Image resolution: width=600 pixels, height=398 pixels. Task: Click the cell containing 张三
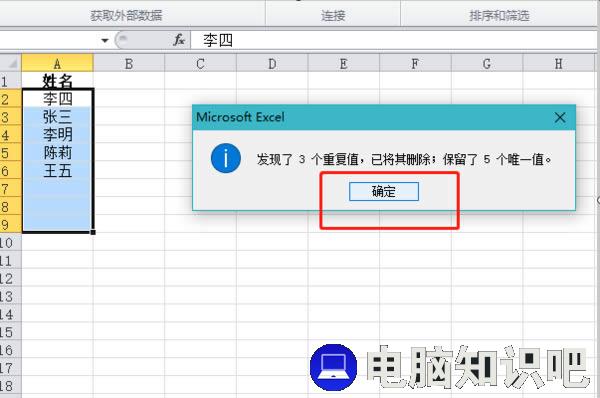[57, 117]
